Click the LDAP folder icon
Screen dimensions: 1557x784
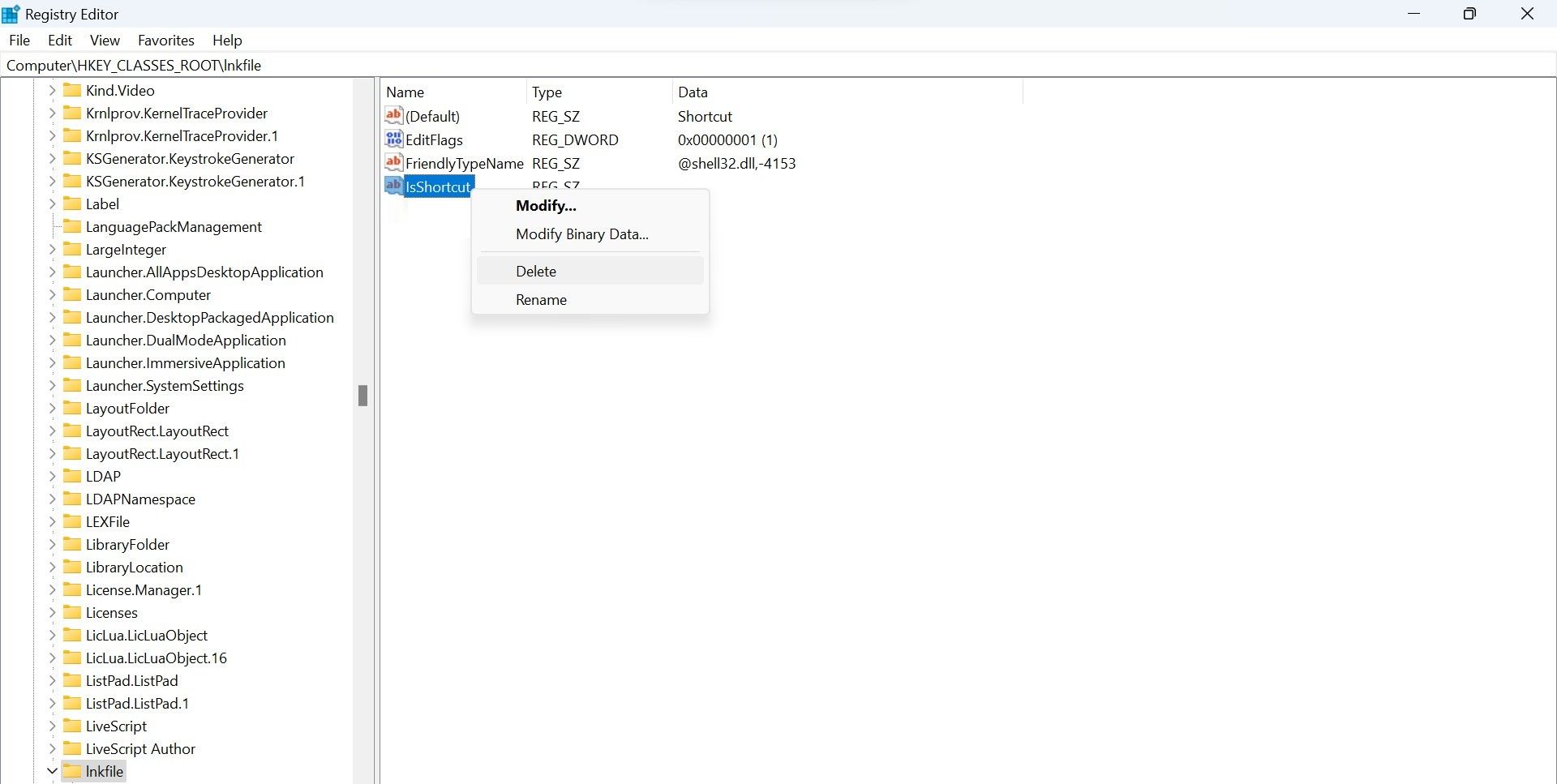pos(72,476)
